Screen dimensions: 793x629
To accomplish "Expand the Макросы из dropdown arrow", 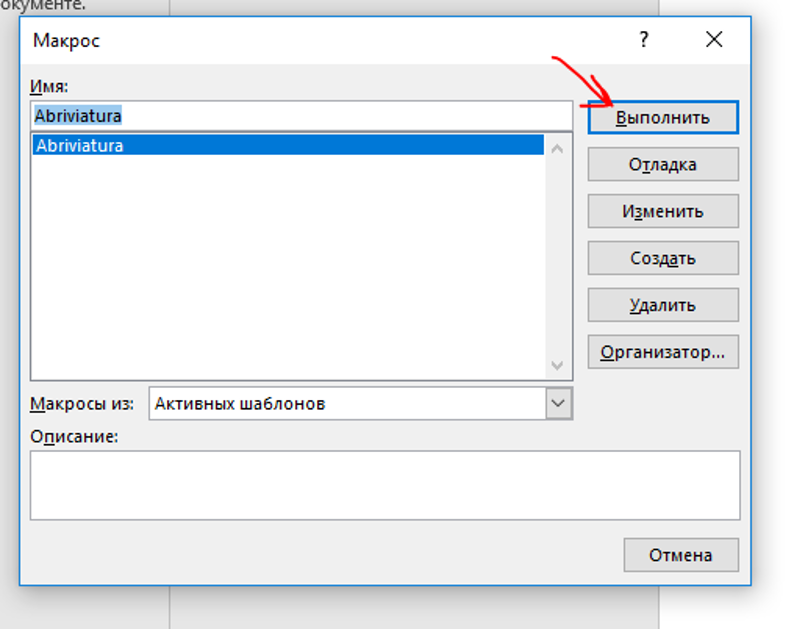I will (558, 403).
